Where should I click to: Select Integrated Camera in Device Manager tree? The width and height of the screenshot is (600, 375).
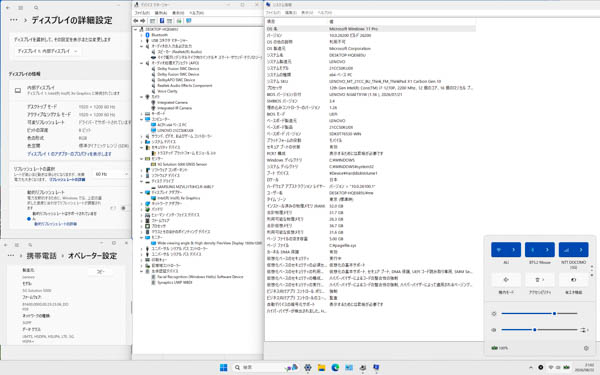[x=172, y=103]
